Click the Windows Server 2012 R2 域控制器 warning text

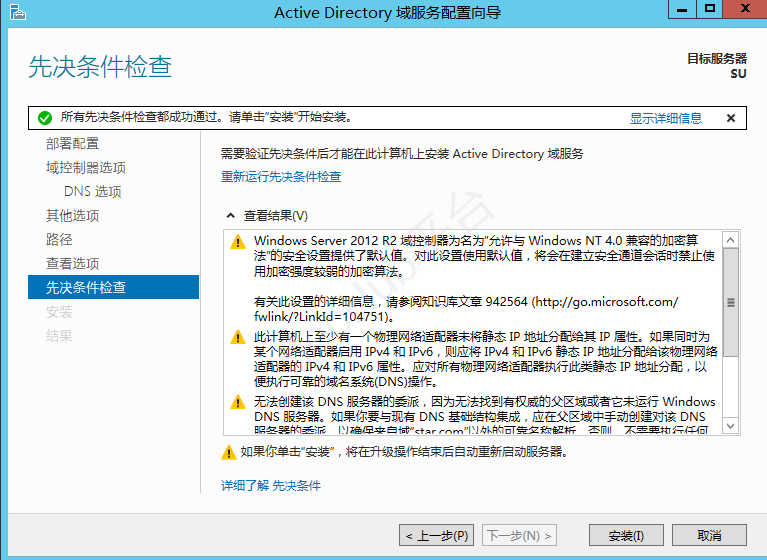coord(484,256)
